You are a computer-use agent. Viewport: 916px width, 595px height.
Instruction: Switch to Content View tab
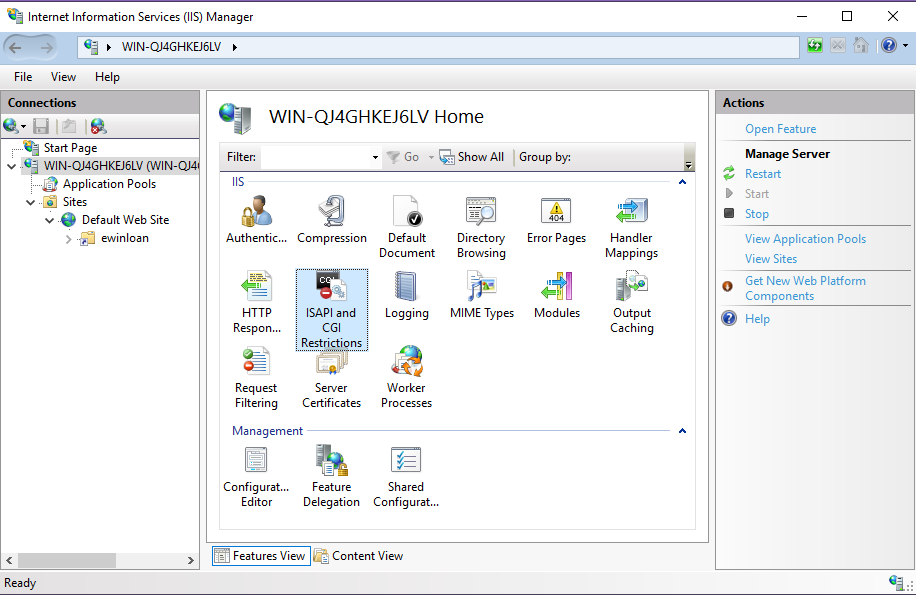[x=359, y=556]
